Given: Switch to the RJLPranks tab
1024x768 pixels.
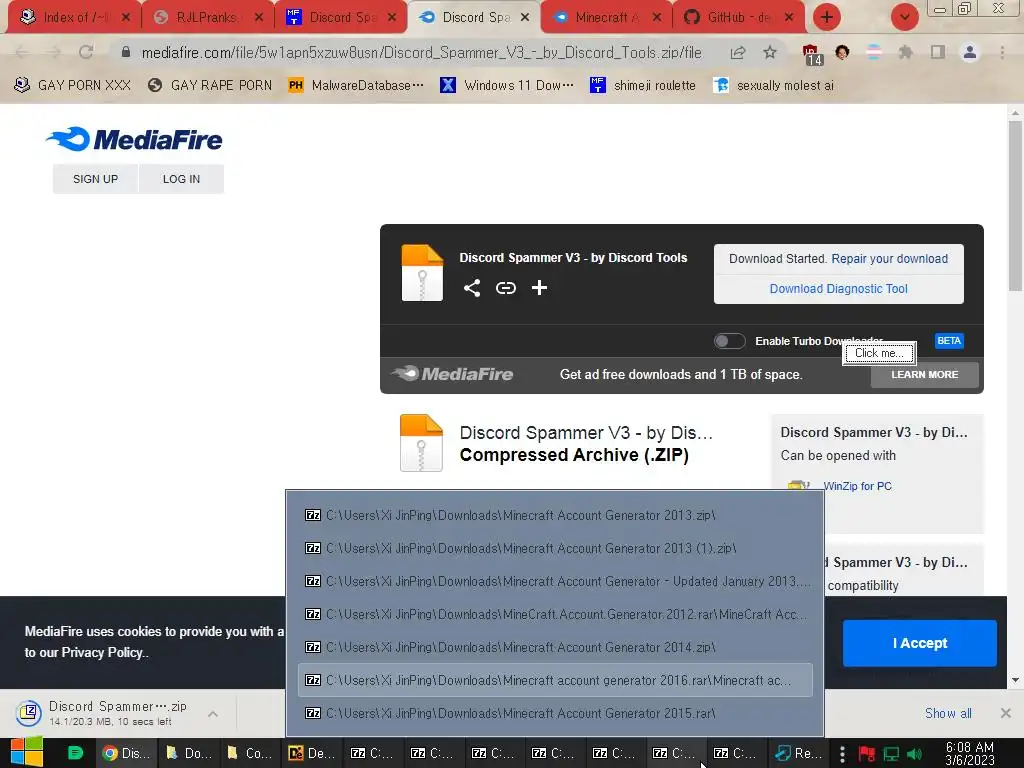Looking at the screenshot, I should pyautogui.click(x=208, y=17).
